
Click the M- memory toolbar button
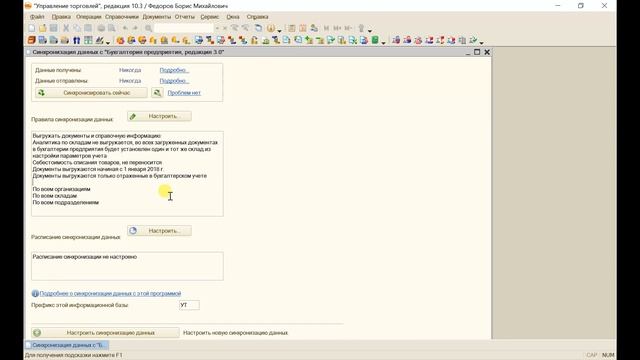point(348,28)
